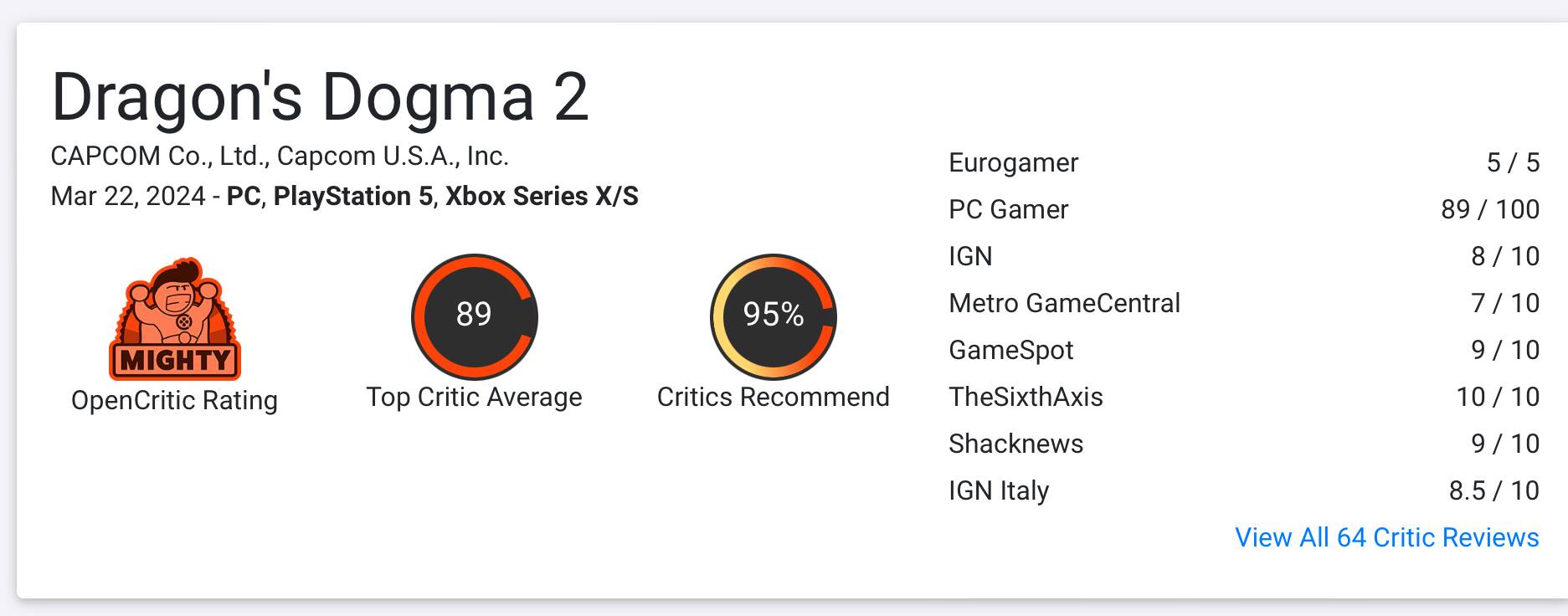
Task: Click TheSixthAxis 10 / 10 score
Action: pos(1497,397)
